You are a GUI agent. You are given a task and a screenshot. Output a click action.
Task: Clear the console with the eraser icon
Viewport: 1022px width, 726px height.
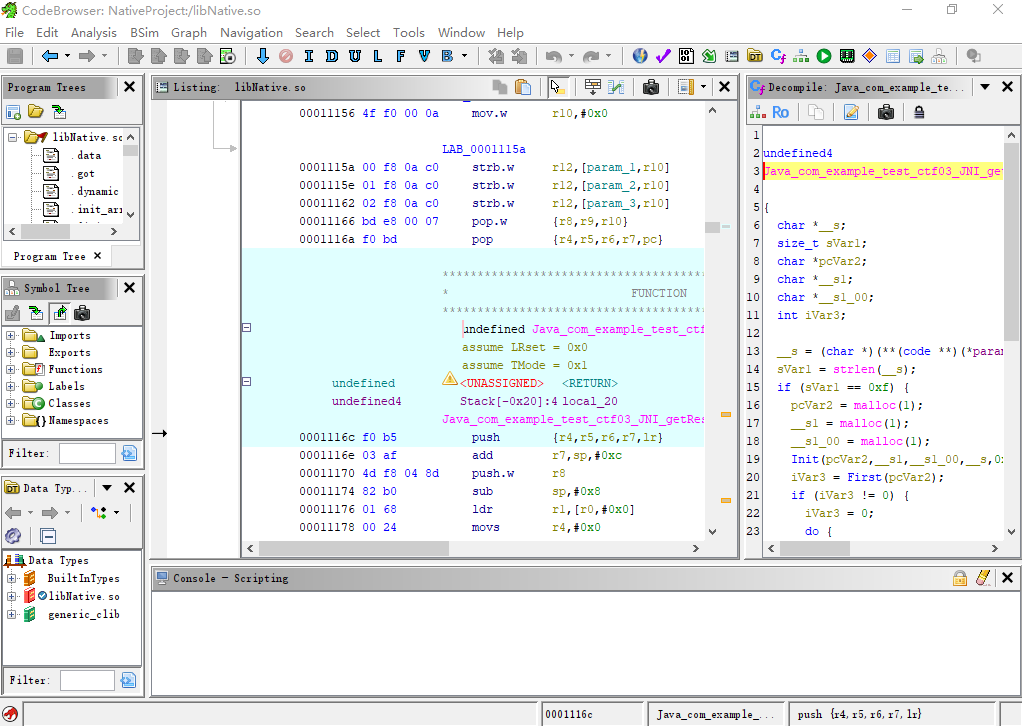[983, 577]
